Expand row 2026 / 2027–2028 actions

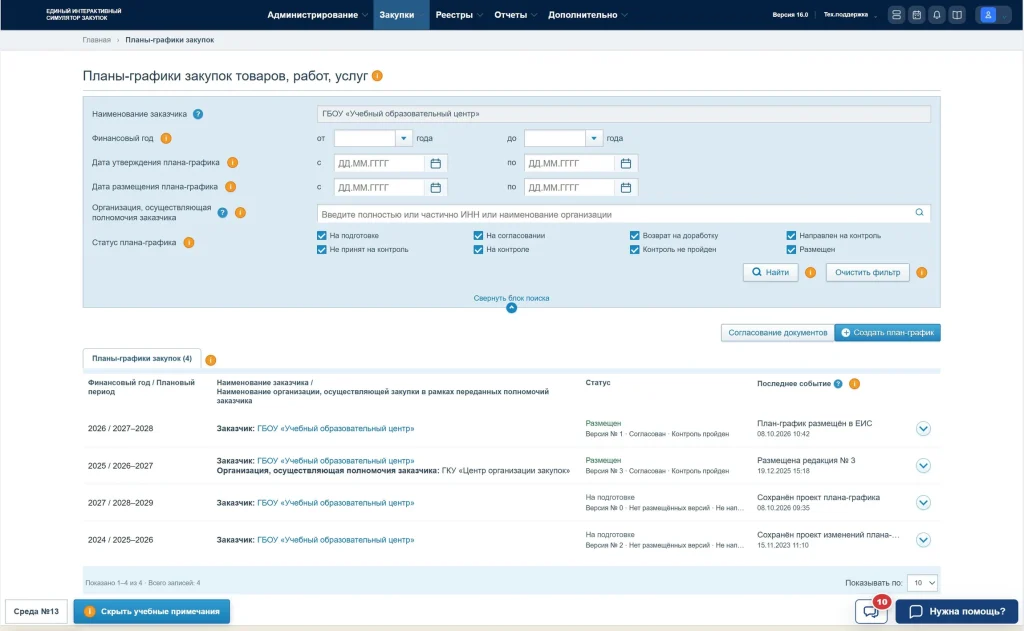tap(923, 429)
